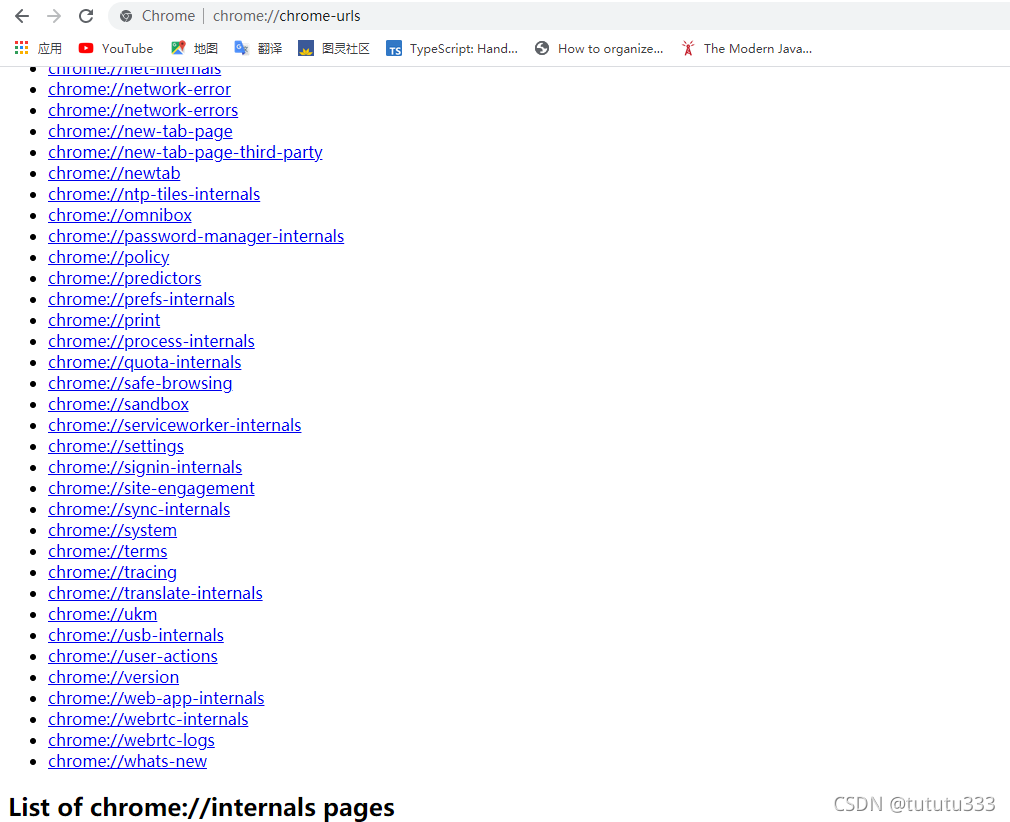This screenshot has height=822, width=1010.
Task: Open chrome://signin-internals link
Action: point(145,467)
